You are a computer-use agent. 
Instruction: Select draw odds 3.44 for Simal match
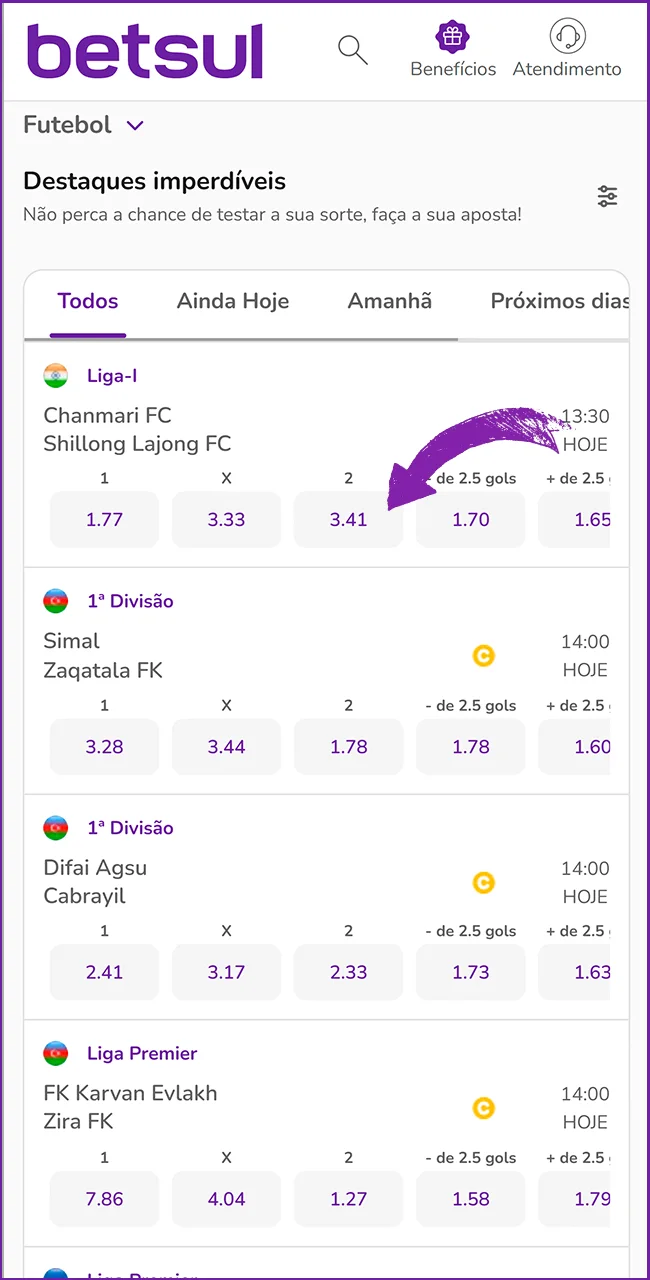[226, 747]
